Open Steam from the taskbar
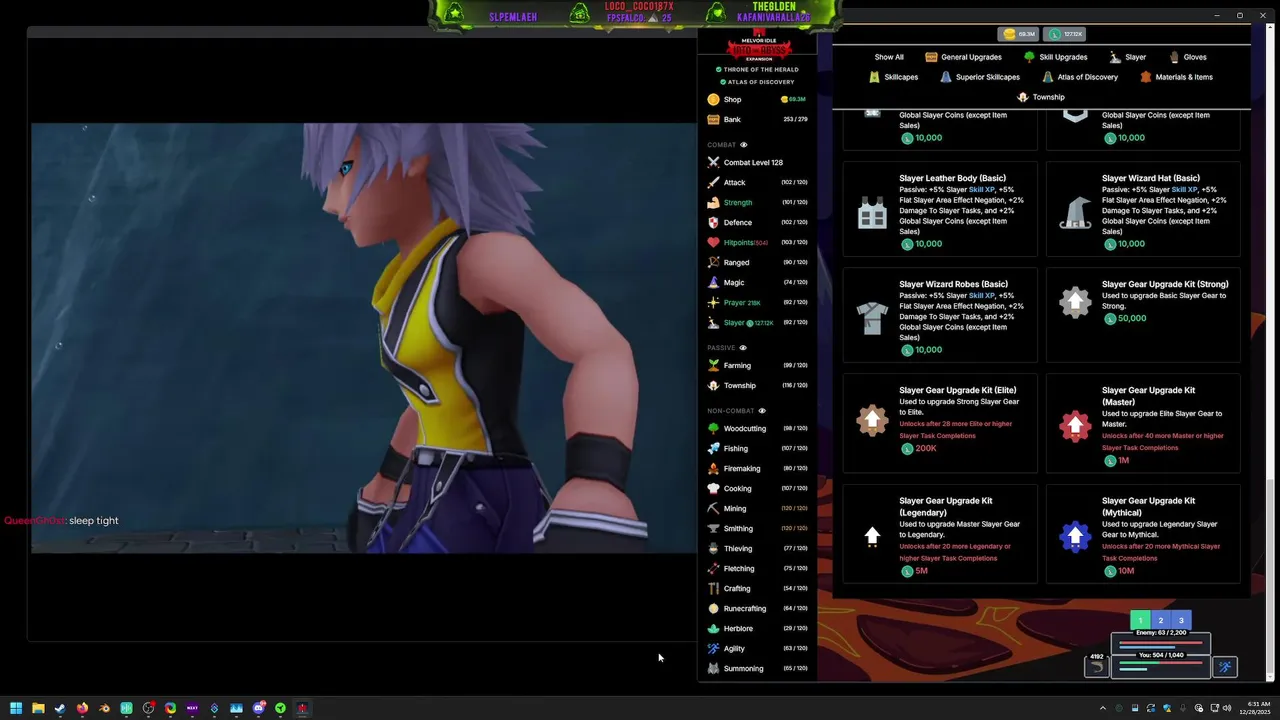This screenshot has height=720, width=1280. tap(60, 708)
